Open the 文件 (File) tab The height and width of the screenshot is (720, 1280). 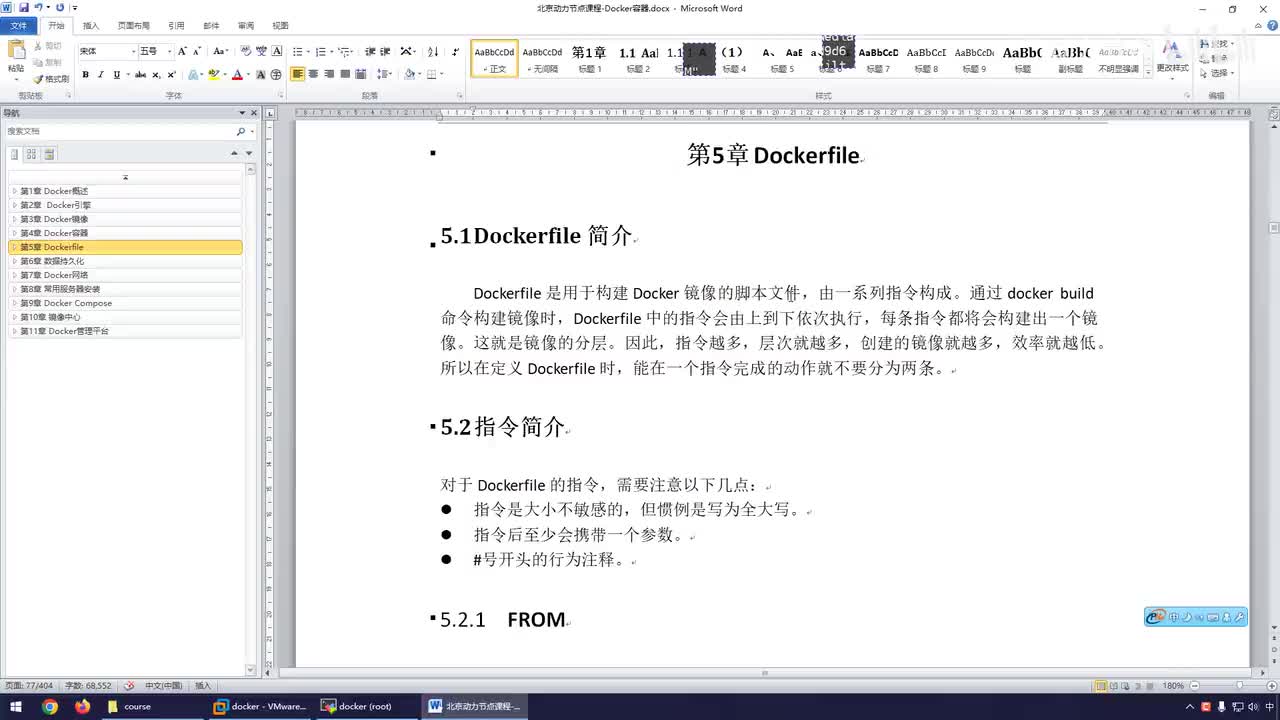coord(19,26)
